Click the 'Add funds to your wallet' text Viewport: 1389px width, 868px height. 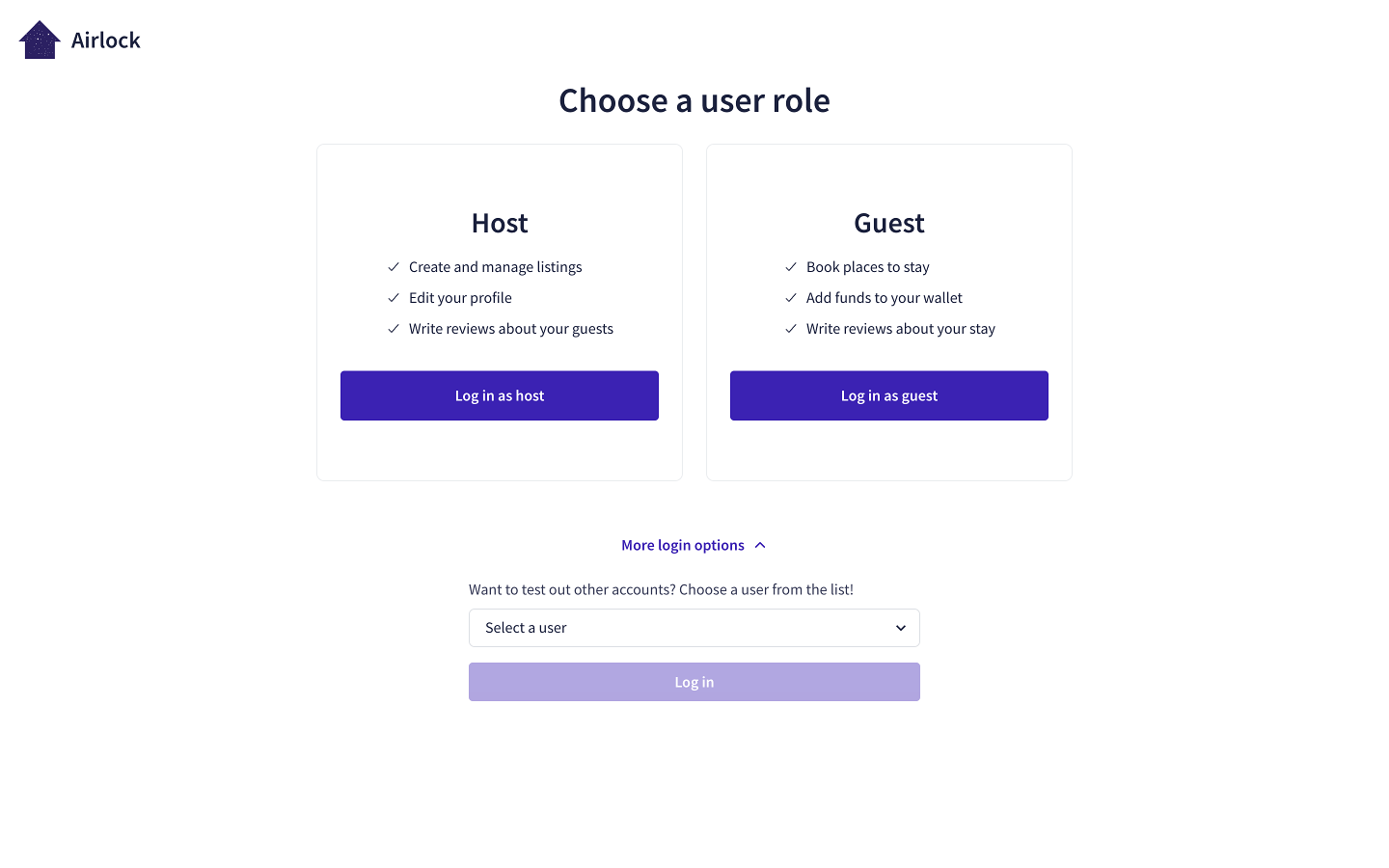pyautogui.click(x=885, y=298)
